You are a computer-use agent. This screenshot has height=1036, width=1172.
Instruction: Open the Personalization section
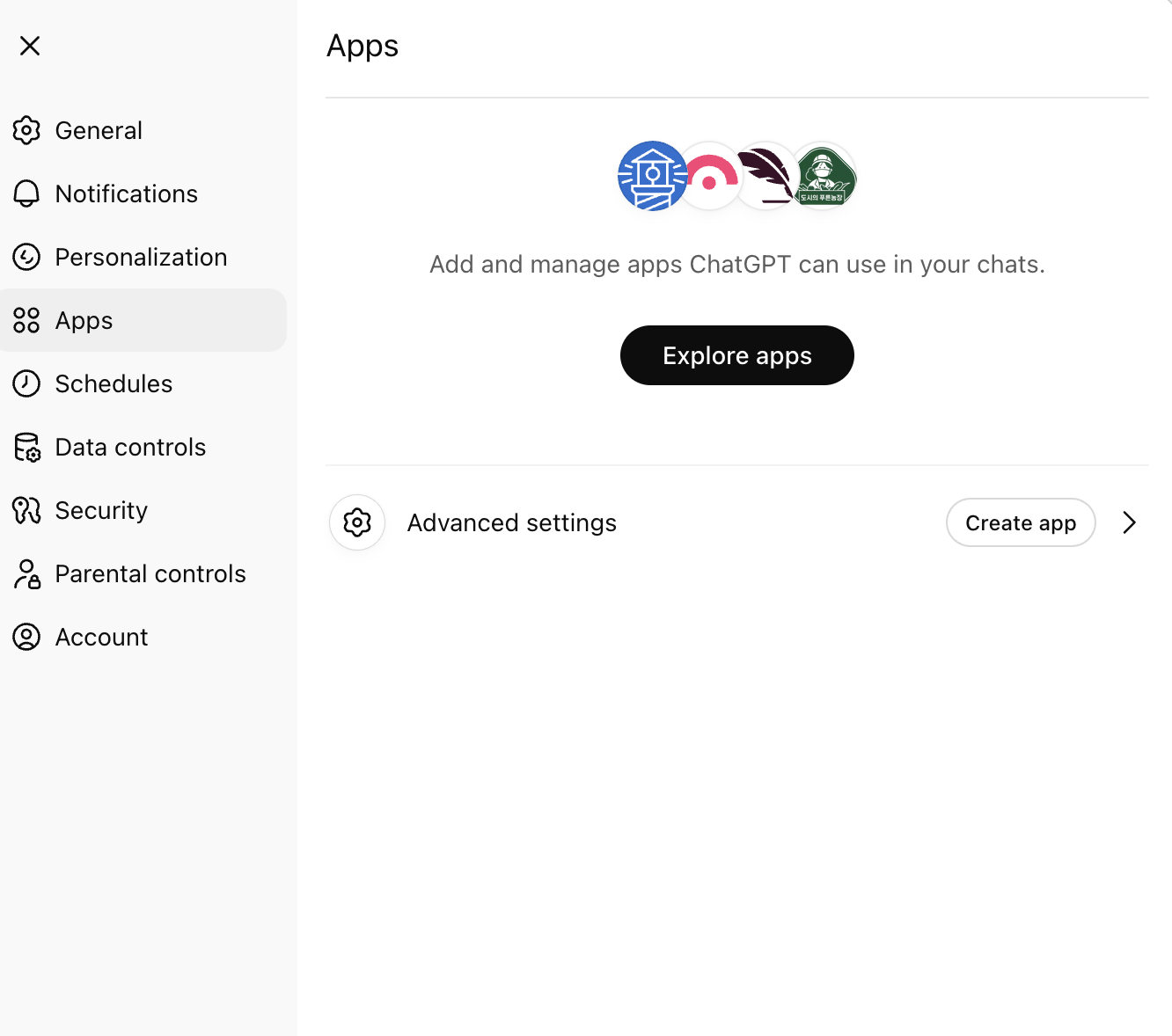point(141,257)
